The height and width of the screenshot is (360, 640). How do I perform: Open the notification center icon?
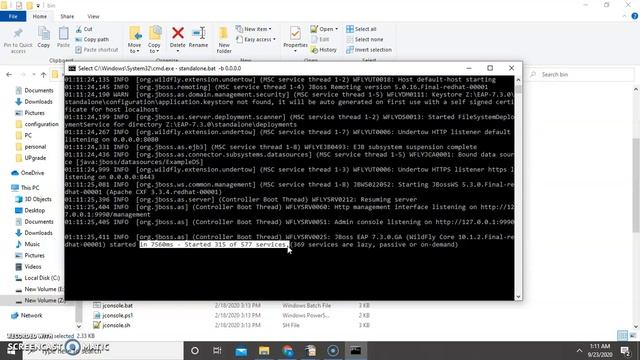[x=625, y=351]
